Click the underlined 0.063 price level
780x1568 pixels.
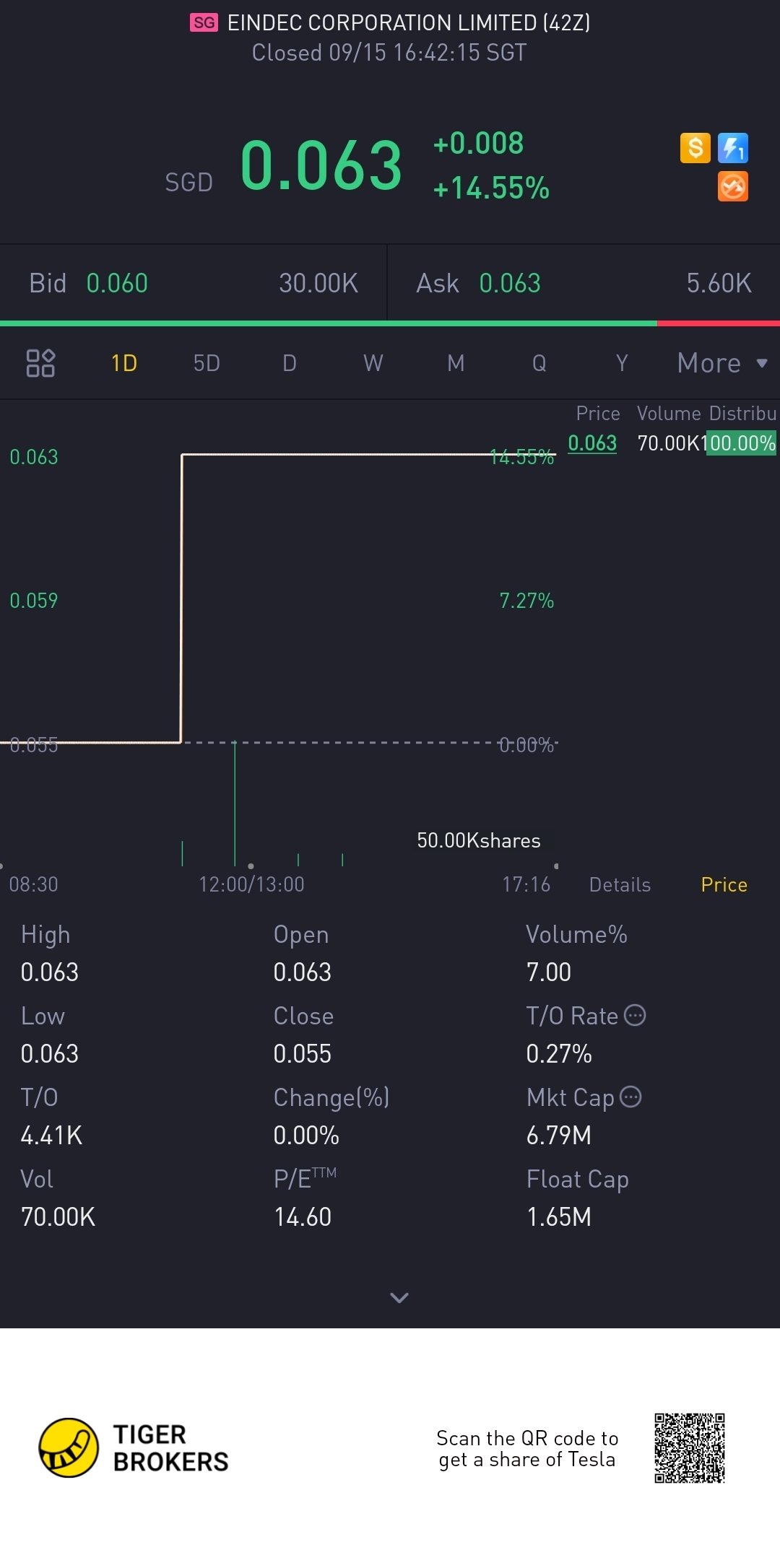tap(592, 443)
